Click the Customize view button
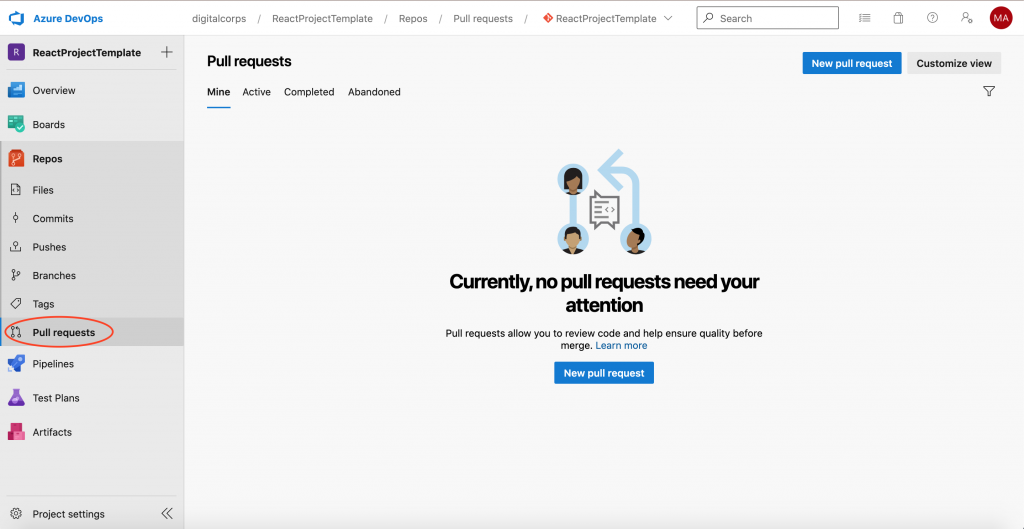This screenshot has height=529, width=1024. (x=954, y=63)
